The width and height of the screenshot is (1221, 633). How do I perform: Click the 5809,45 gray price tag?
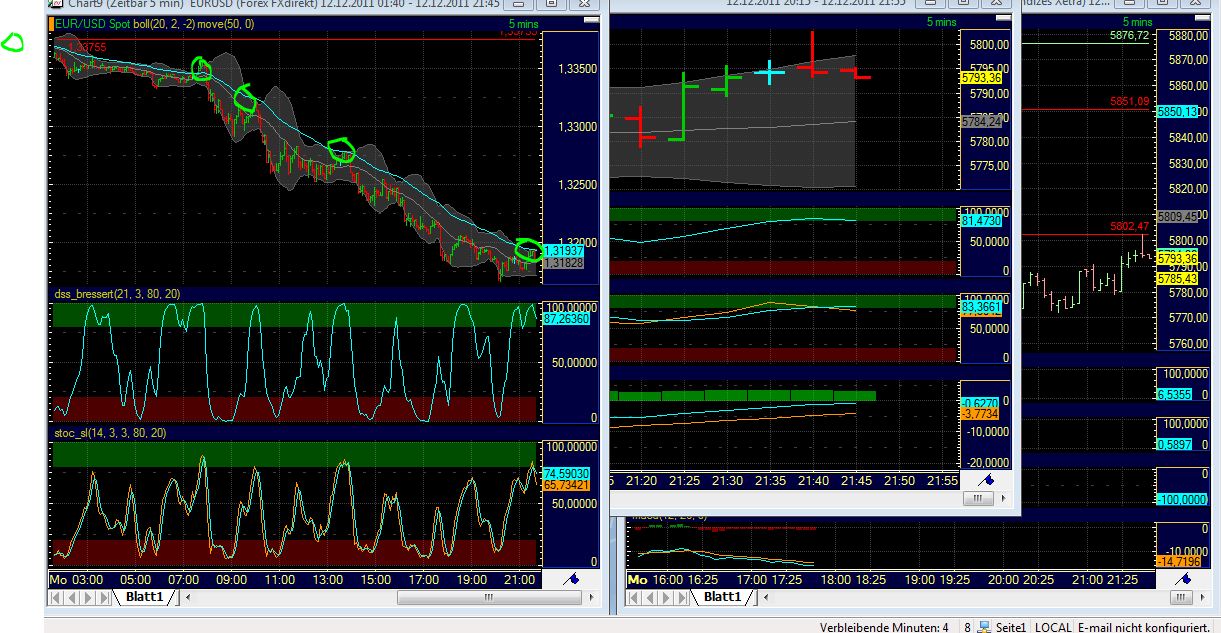click(1176, 216)
